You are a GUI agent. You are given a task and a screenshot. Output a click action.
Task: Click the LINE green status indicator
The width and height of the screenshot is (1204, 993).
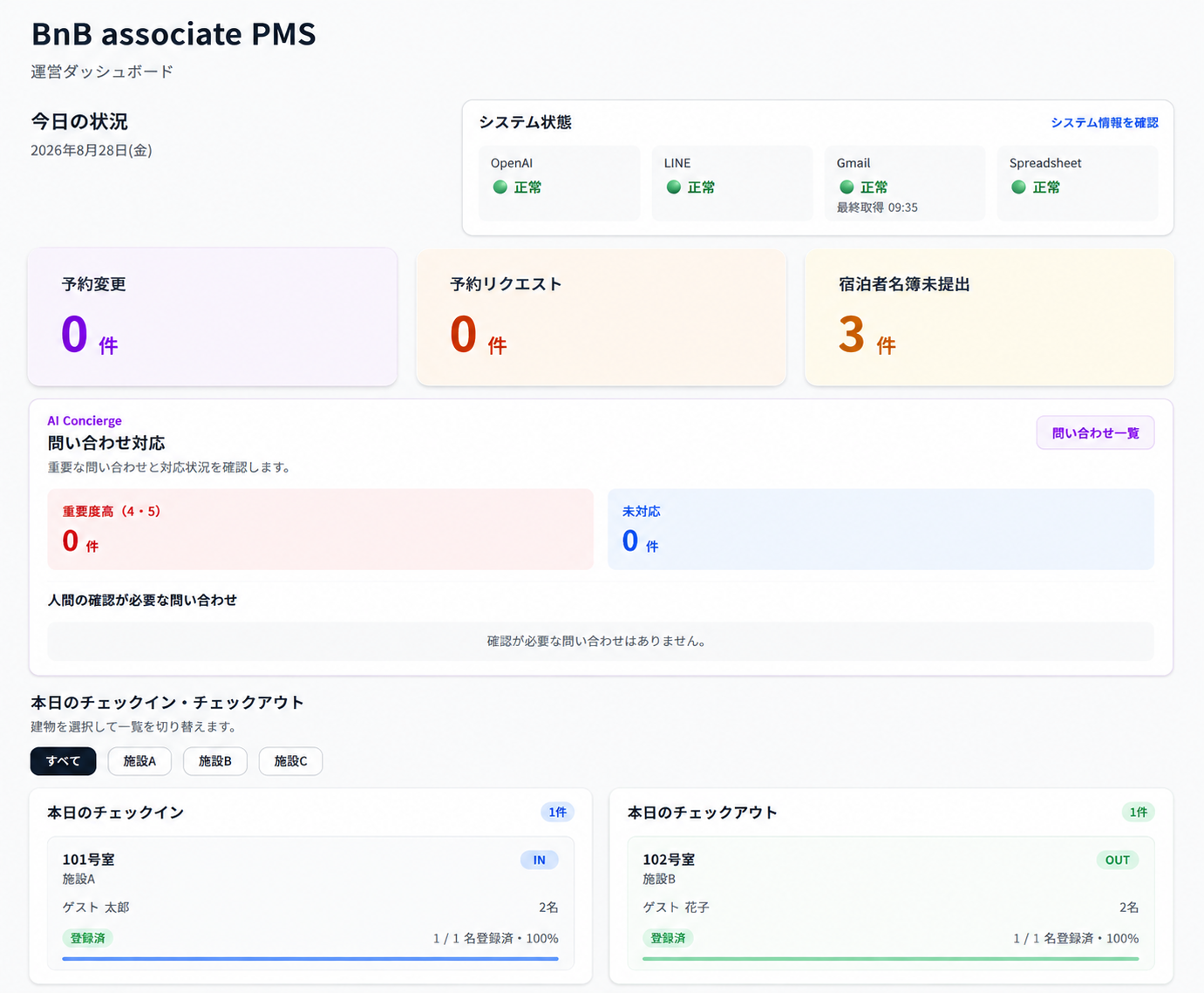pos(674,187)
